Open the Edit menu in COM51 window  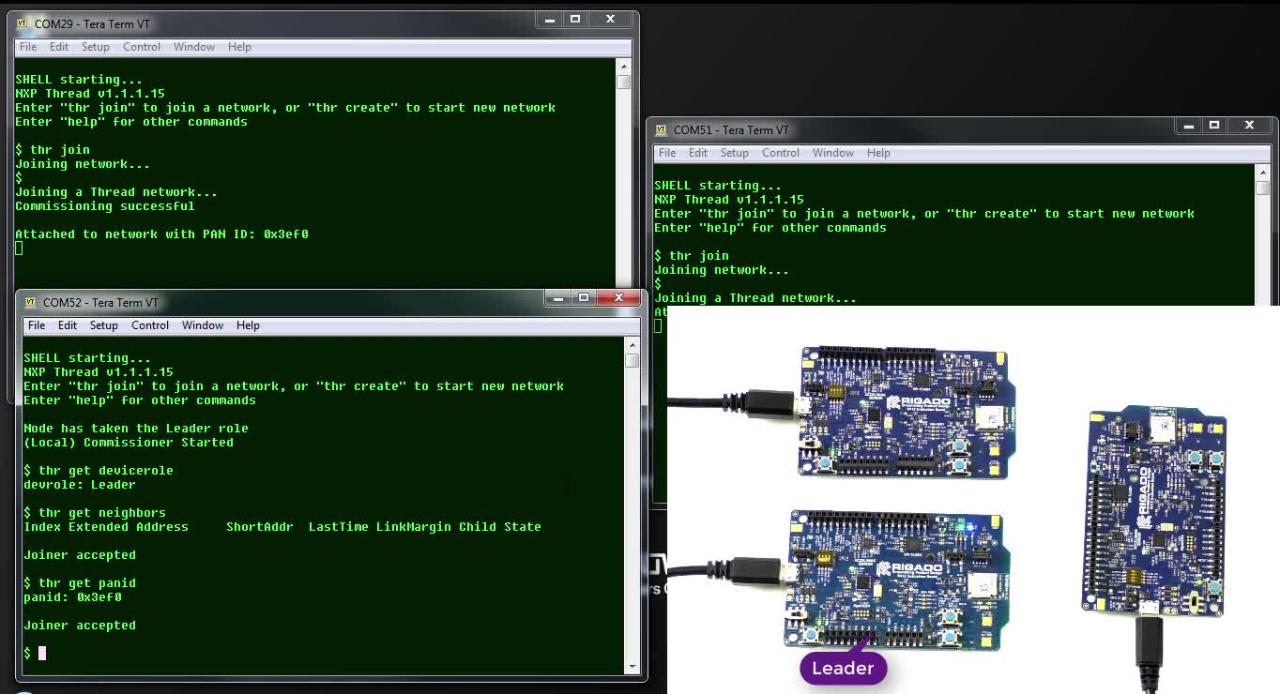(698, 153)
